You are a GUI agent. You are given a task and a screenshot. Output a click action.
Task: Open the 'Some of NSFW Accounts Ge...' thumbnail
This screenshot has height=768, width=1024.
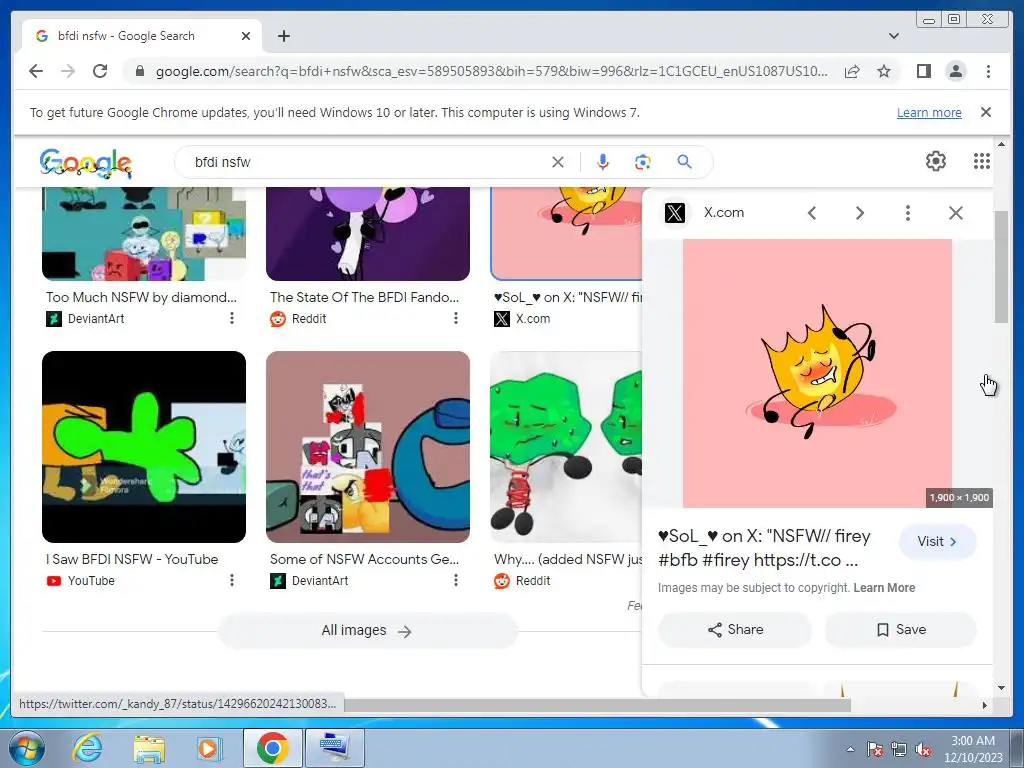pos(368,447)
